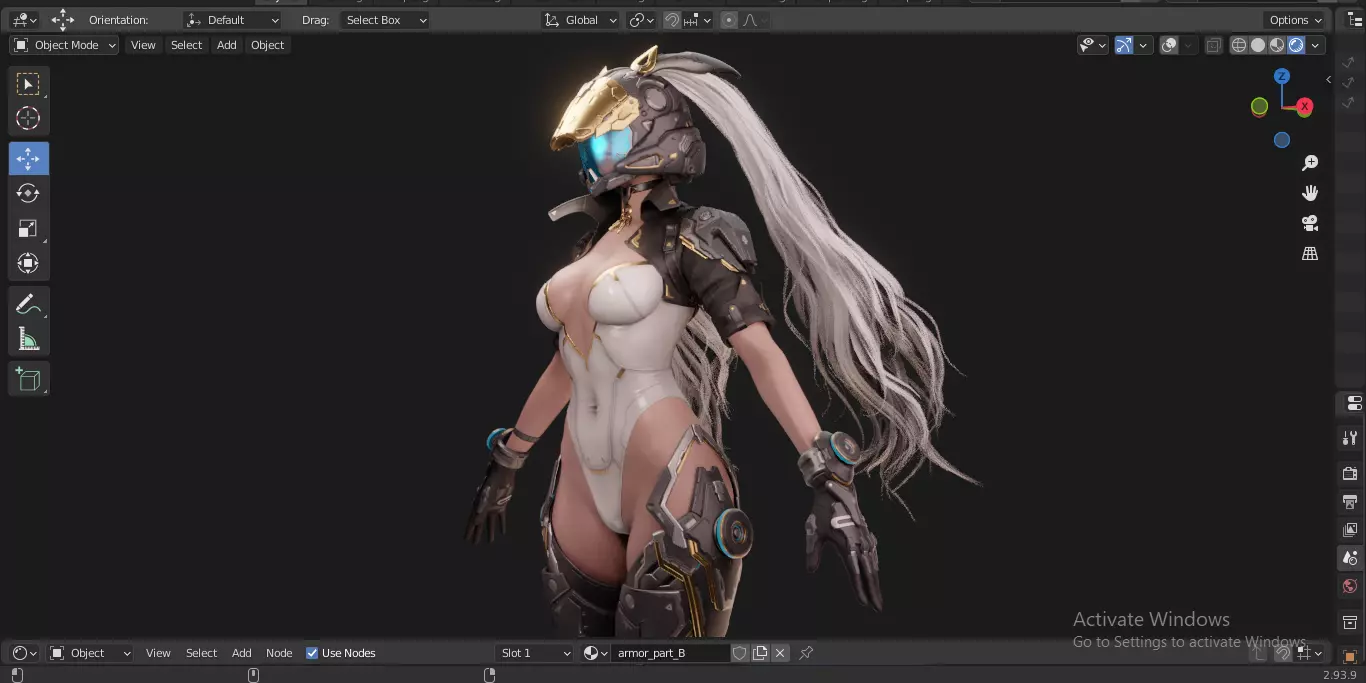
Task: Click the zoom magnifier viewport icon
Action: pyautogui.click(x=1310, y=163)
